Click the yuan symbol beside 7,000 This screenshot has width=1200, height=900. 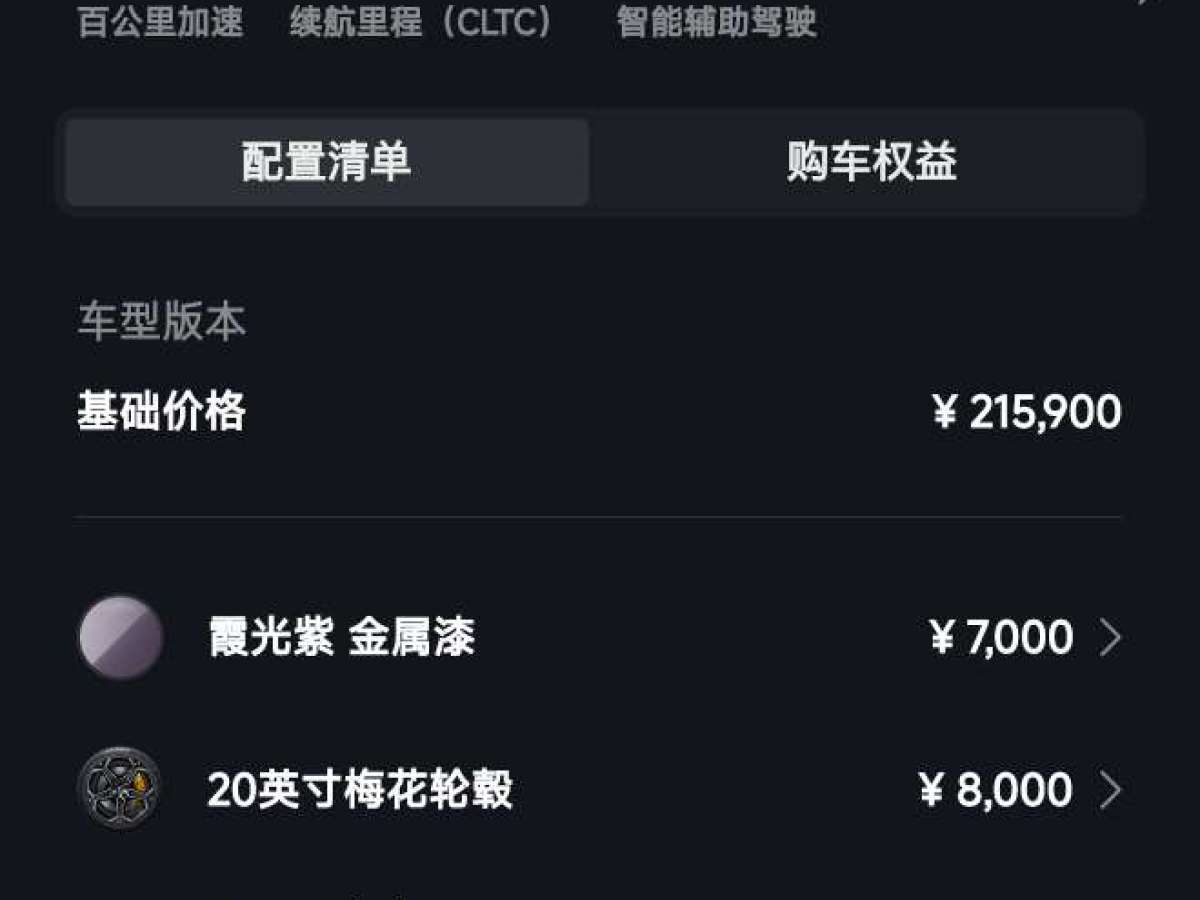pyautogui.click(x=942, y=638)
